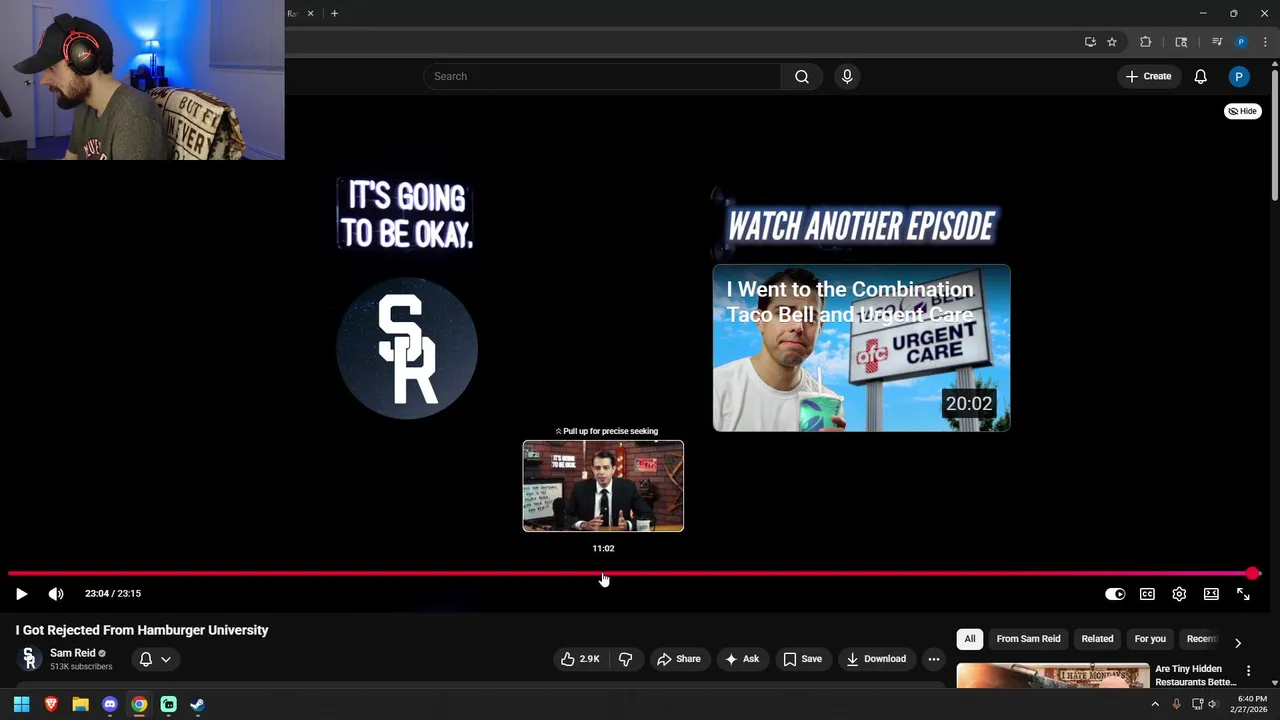Download the video
Image resolution: width=1280 pixels, height=720 pixels.
[x=876, y=659]
